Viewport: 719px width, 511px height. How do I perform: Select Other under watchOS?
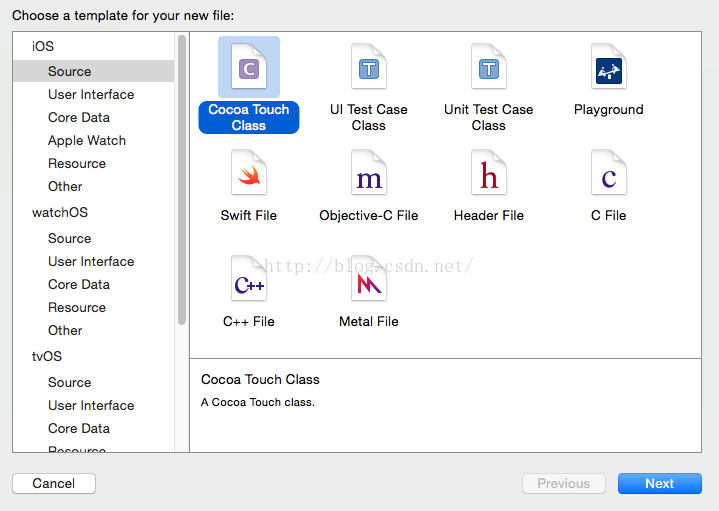pos(65,330)
